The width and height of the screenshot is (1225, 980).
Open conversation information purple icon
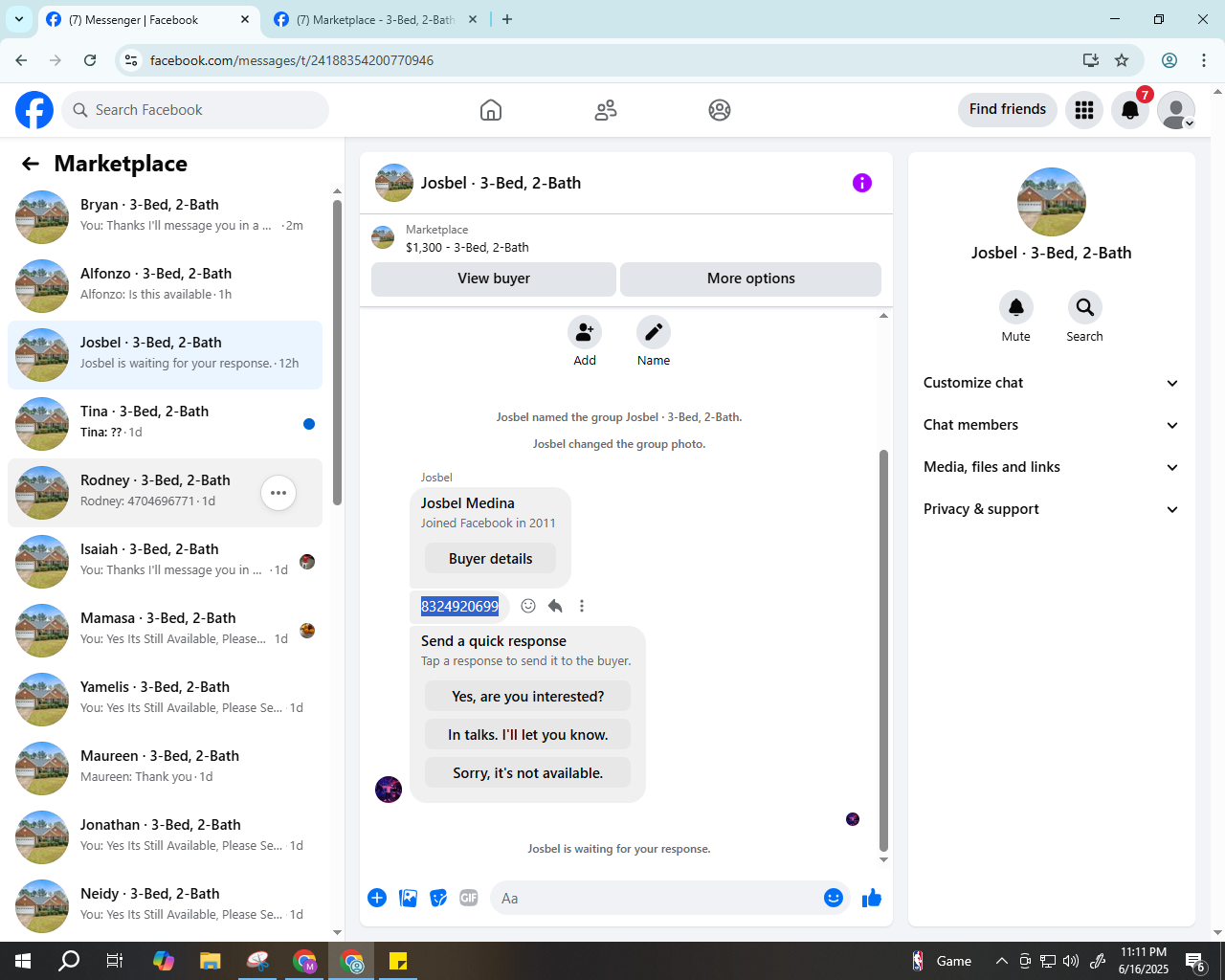pos(862,183)
